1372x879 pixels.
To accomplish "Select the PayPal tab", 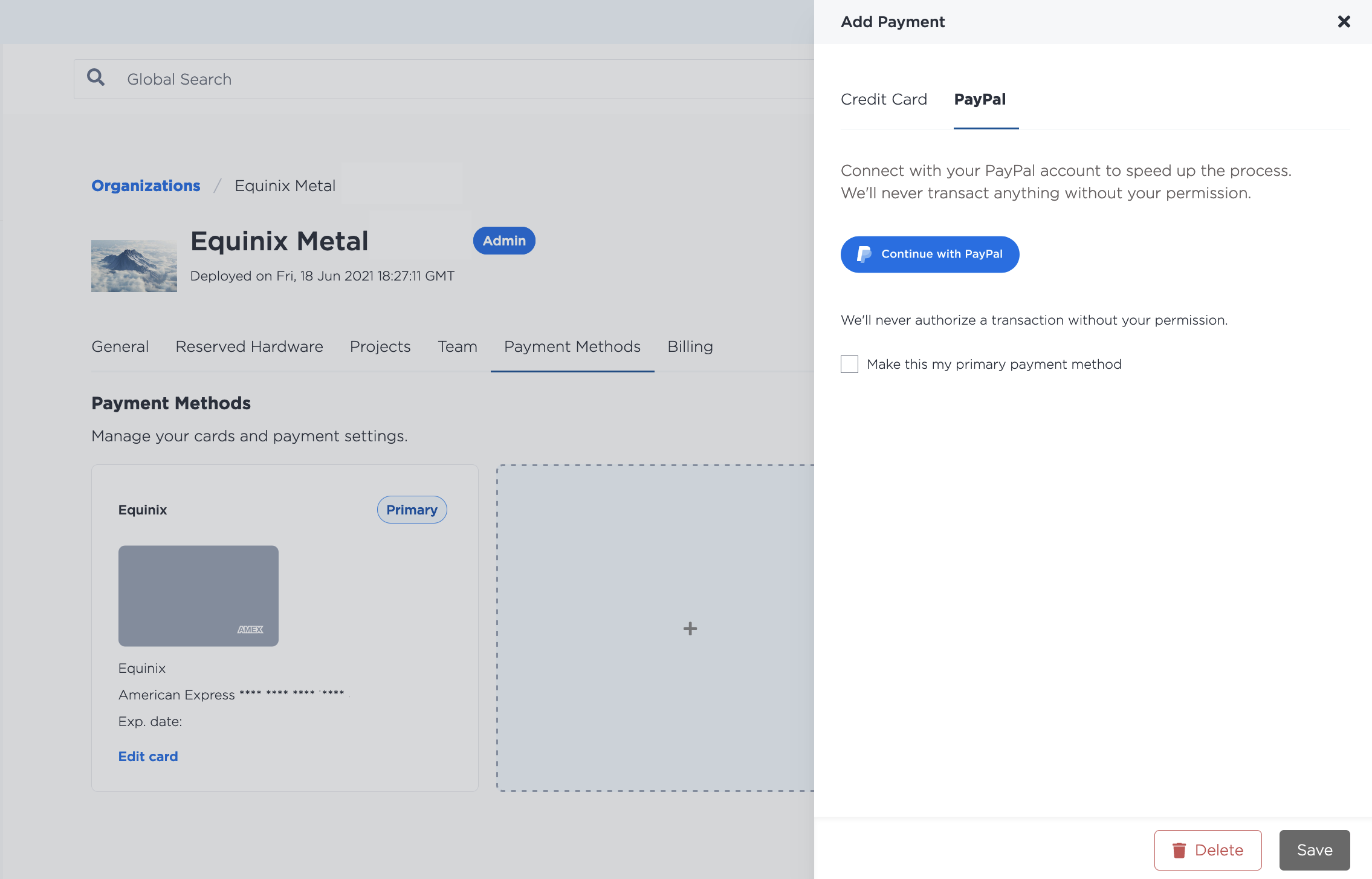I will tap(980, 99).
